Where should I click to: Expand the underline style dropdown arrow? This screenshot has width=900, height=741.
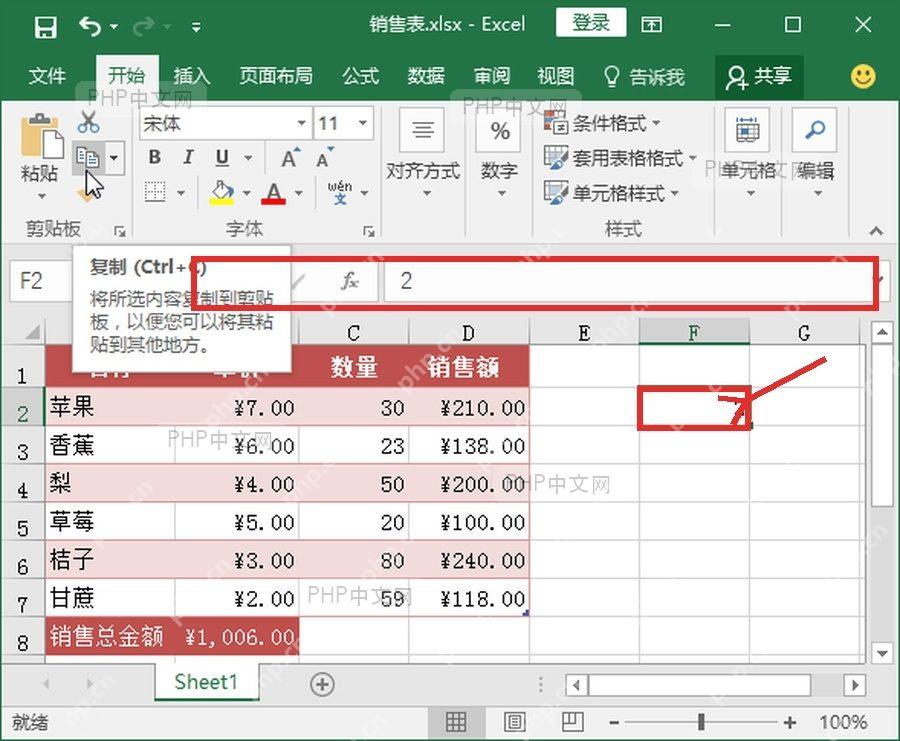click(248, 157)
